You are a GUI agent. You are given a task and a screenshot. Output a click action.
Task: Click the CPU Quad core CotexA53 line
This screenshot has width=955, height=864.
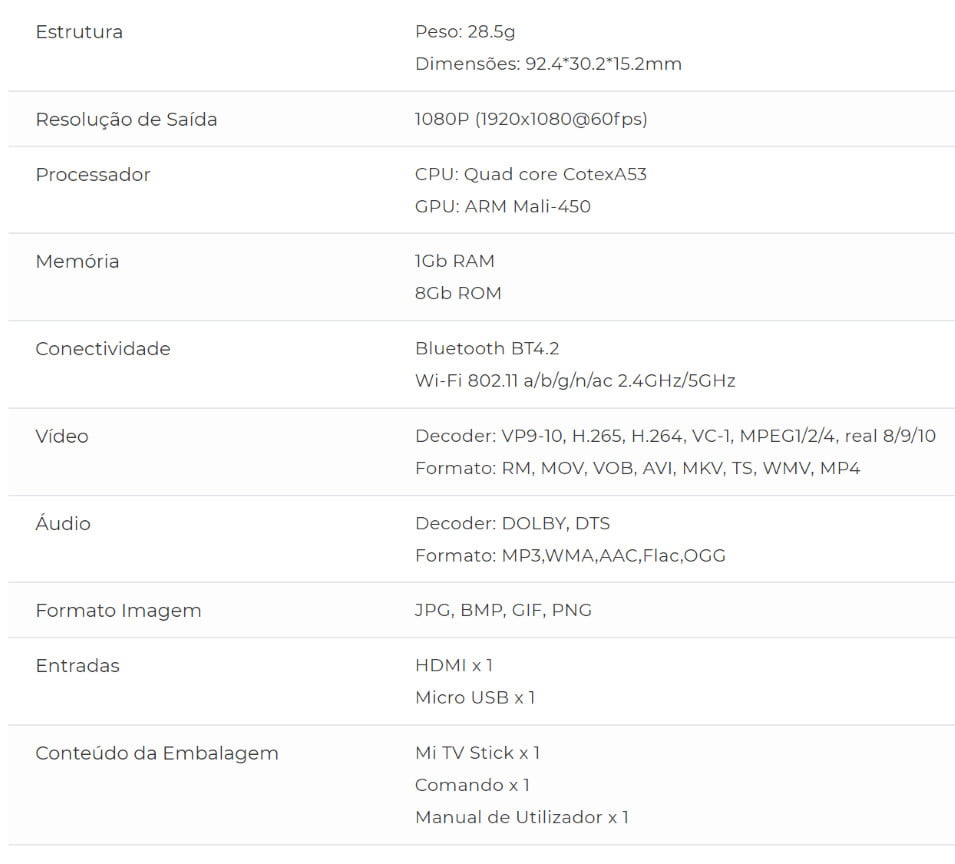pyautogui.click(x=531, y=174)
